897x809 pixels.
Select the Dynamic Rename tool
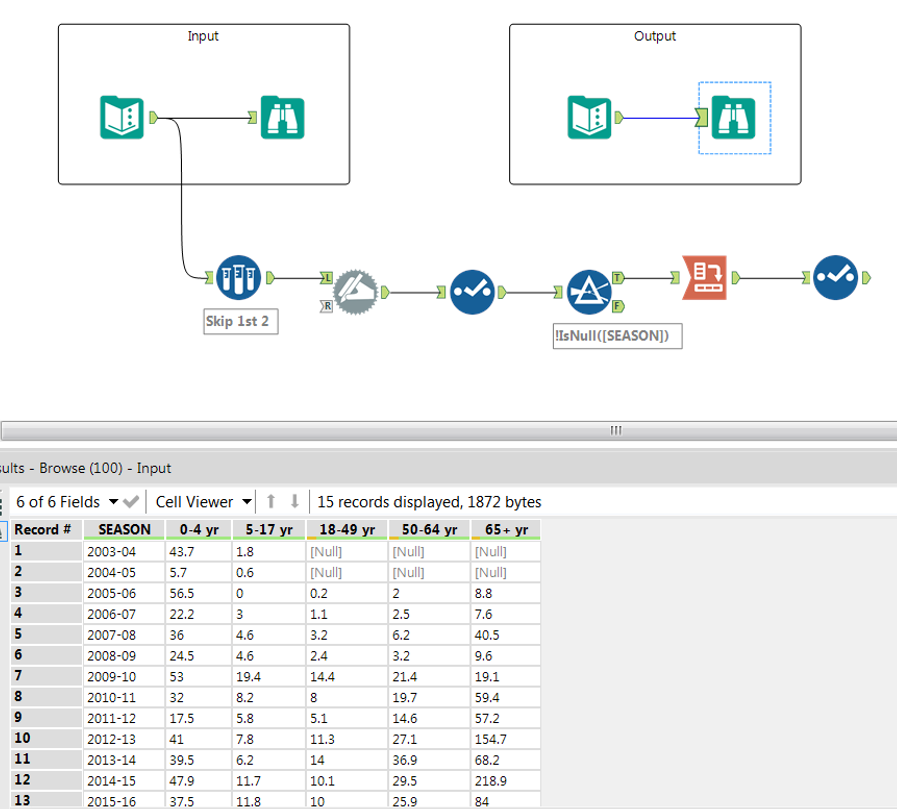(x=355, y=292)
